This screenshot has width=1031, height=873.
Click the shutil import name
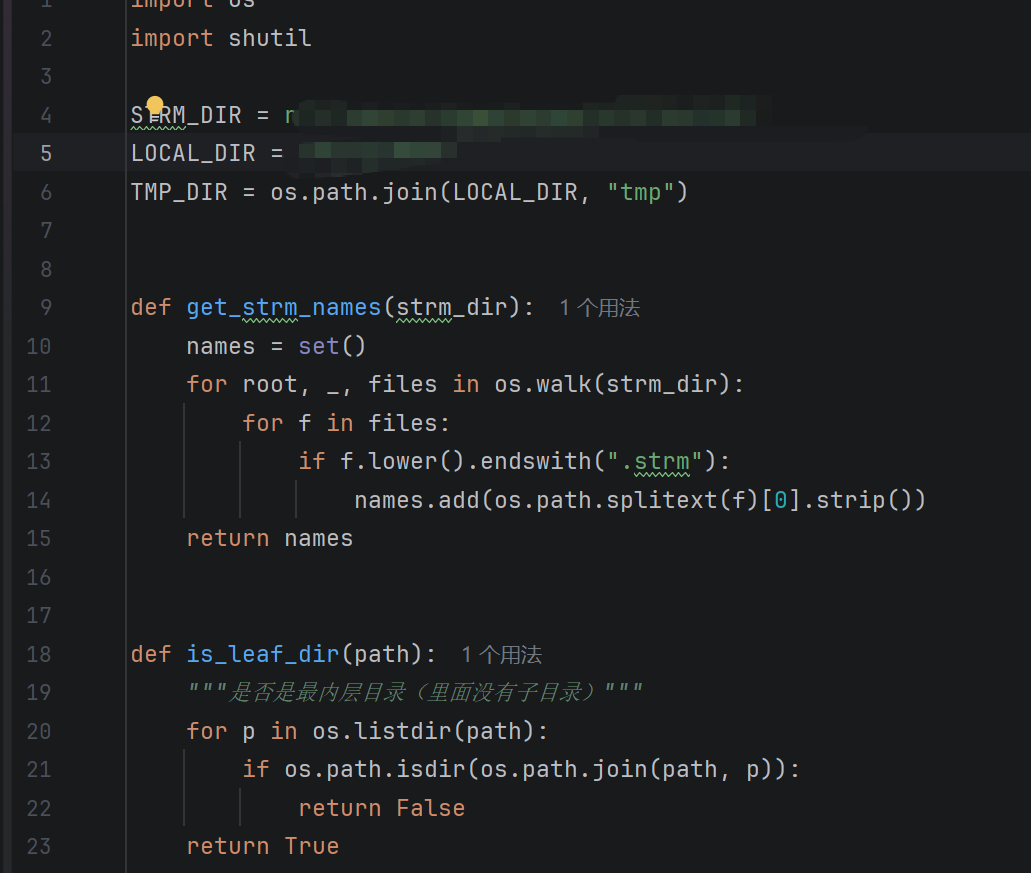coord(270,38)
